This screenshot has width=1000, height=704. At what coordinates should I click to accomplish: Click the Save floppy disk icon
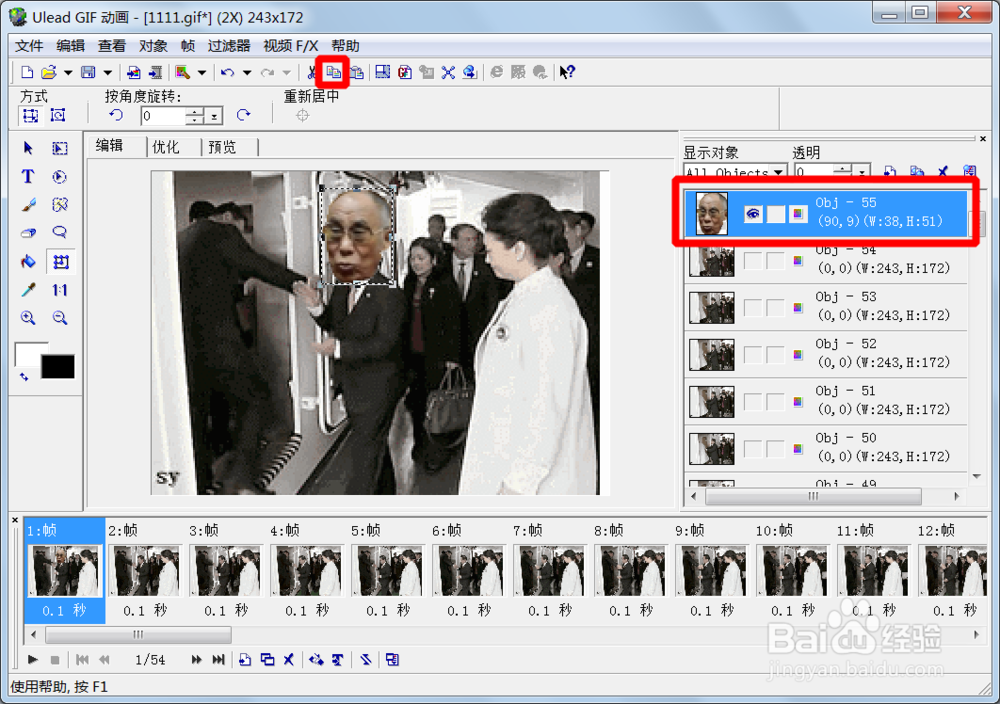point(88,72)
